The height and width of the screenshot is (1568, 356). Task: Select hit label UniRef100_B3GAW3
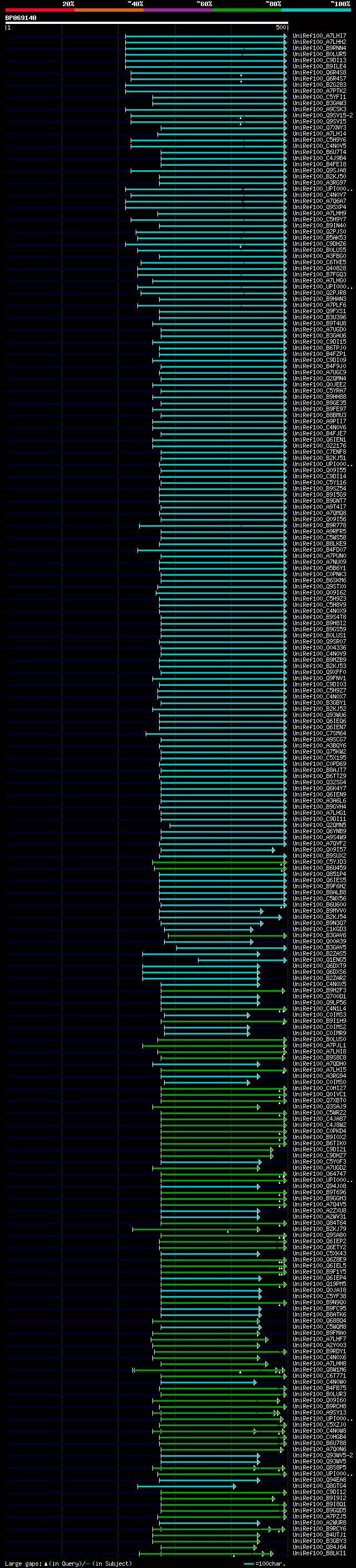click(319, 103)
